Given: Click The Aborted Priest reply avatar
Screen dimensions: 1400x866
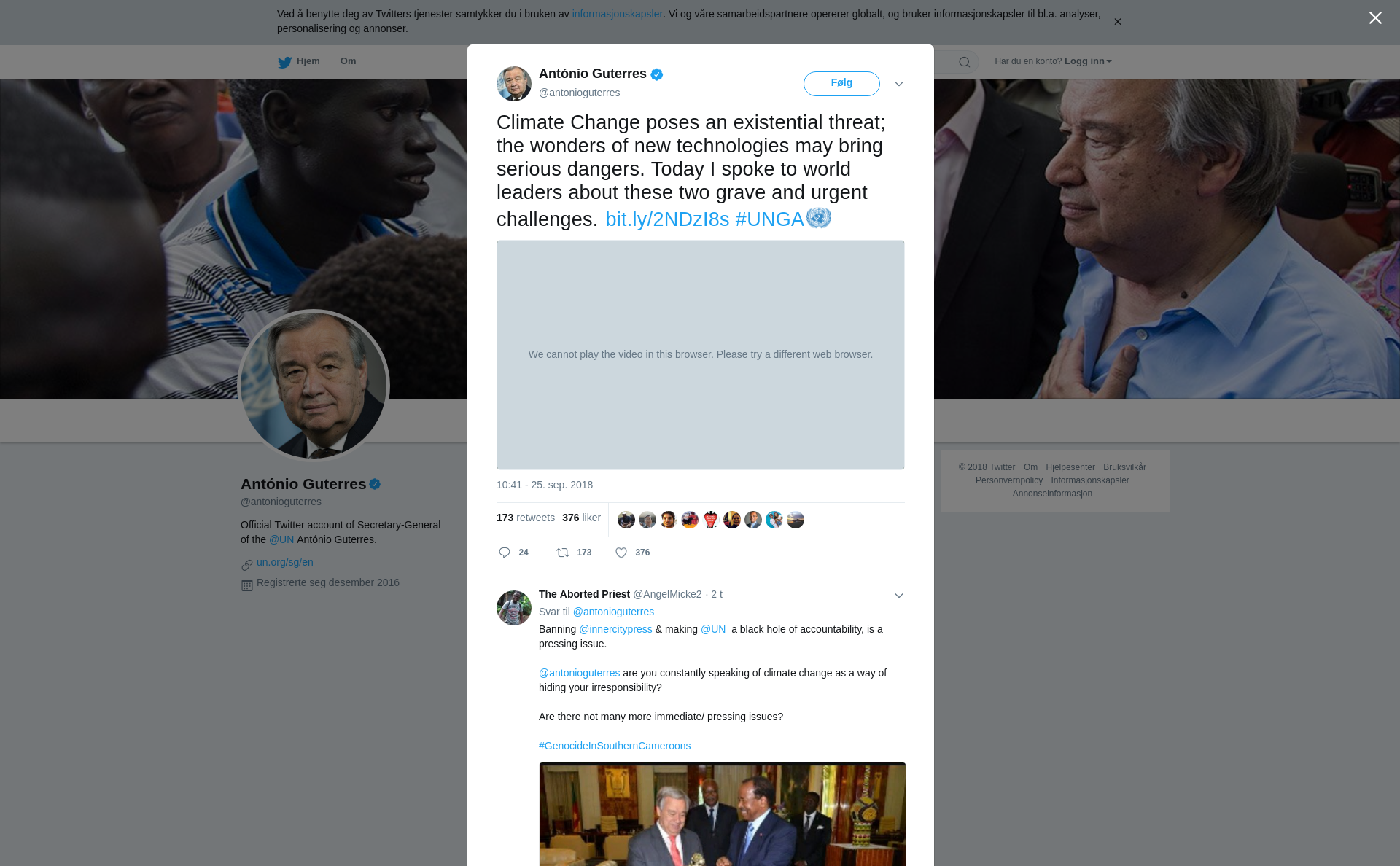Looking at the screenshot, I should tap(514, 608).
